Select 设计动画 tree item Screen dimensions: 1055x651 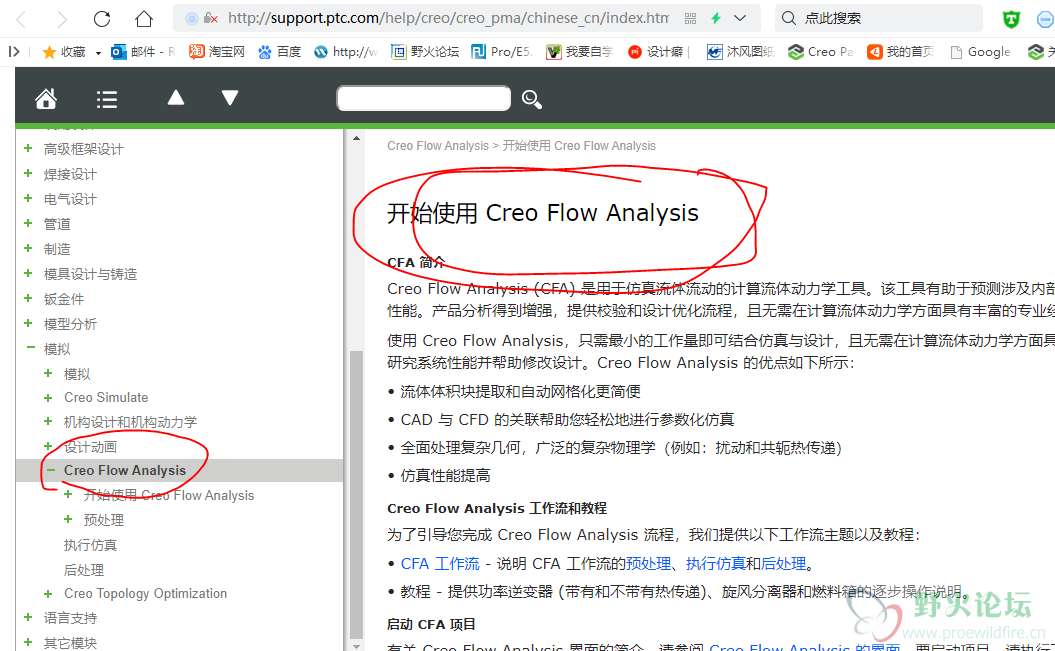[90, 447]
